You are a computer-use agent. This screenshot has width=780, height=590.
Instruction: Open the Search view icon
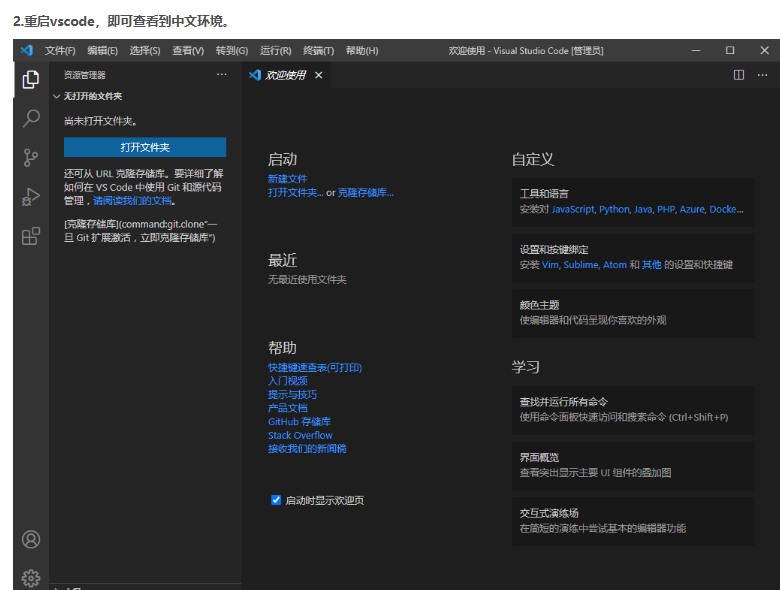[x=31, y=118]
